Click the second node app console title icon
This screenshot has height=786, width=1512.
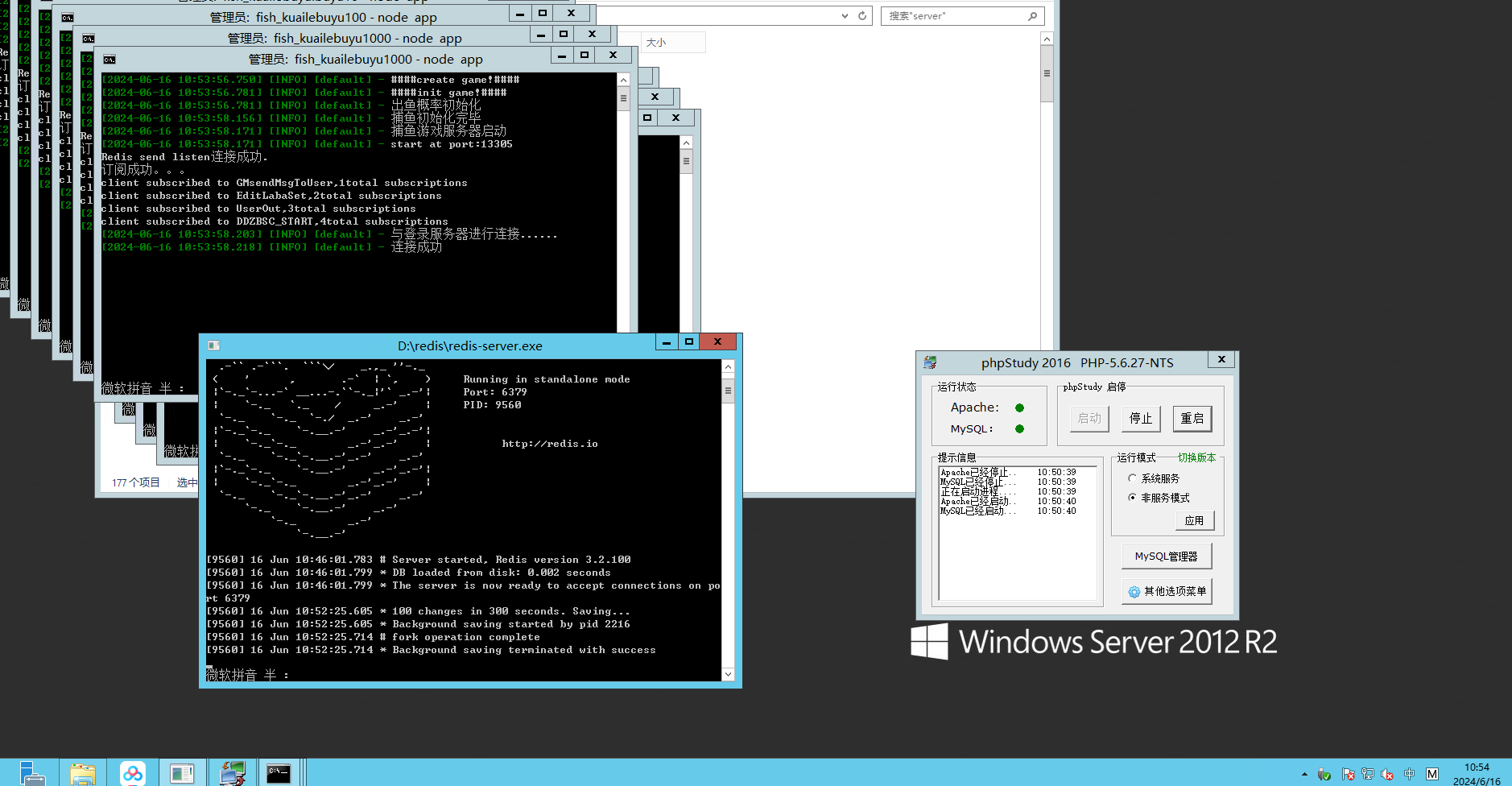pos(89,39)
